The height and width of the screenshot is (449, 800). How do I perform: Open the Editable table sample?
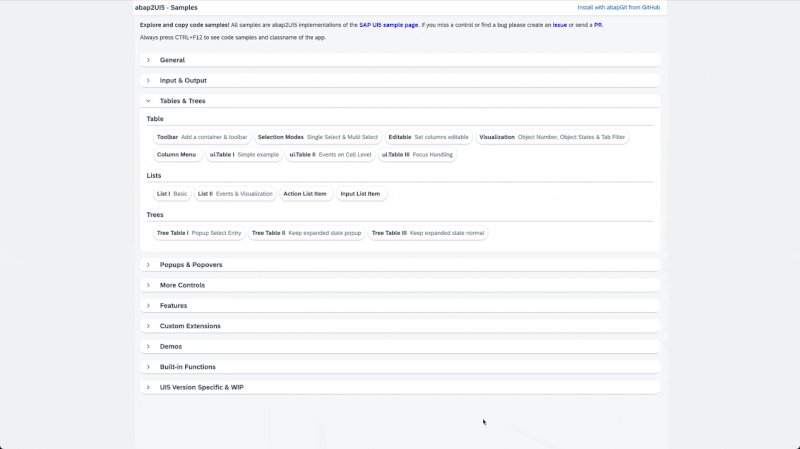pyautogui.click(x=428, y=137)
